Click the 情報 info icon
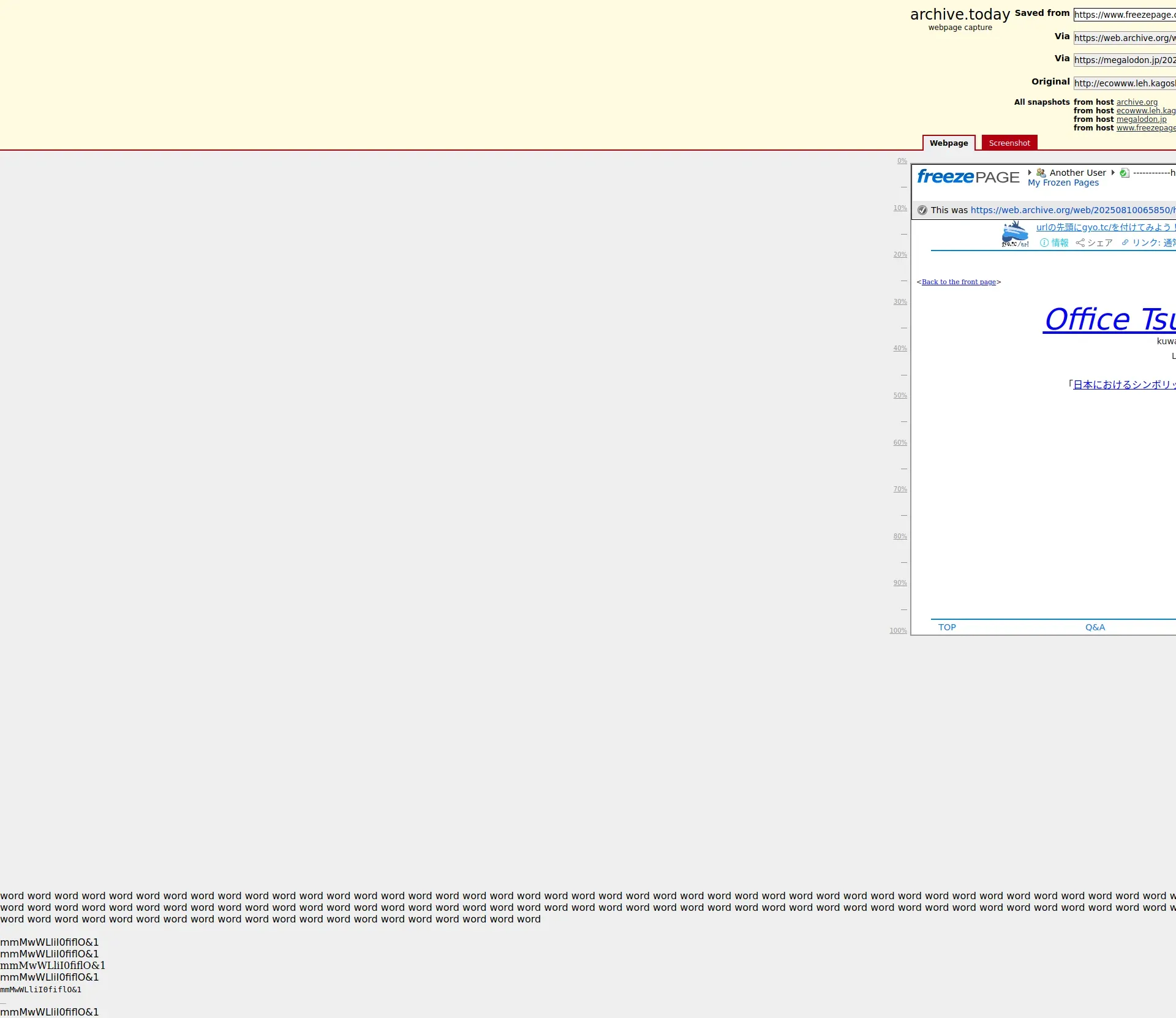The width and height of the screenshot is (1176, 1018). pyautogui.click(x=1044, y=243)
